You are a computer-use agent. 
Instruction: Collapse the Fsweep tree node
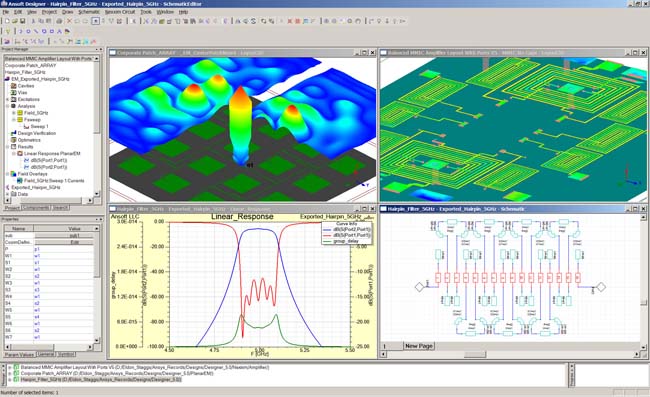pos(14,120)
